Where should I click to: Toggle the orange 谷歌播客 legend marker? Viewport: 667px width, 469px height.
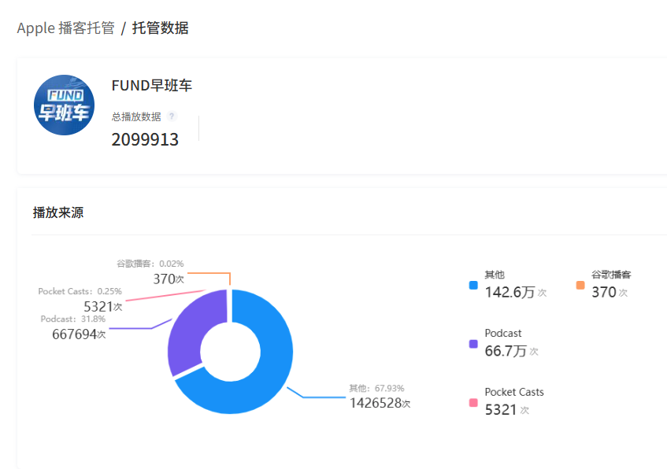click(x=580, y=285)
